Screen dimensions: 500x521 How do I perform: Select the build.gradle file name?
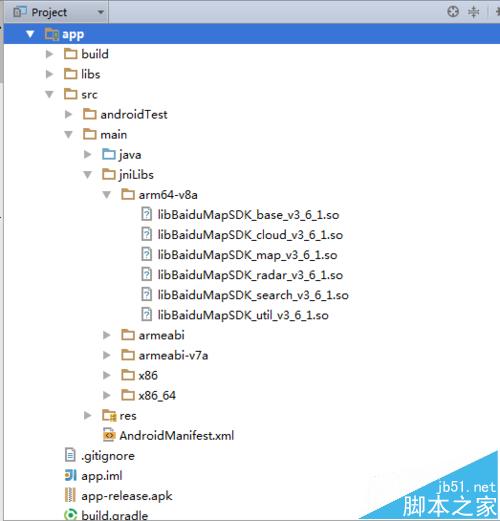point(115,516)
